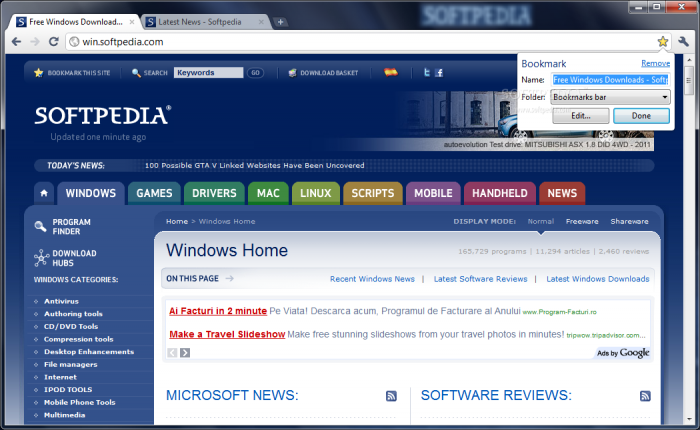This screenshot has height=430, width=700.
Task: Click the next ad arrow
Action: 185,353
